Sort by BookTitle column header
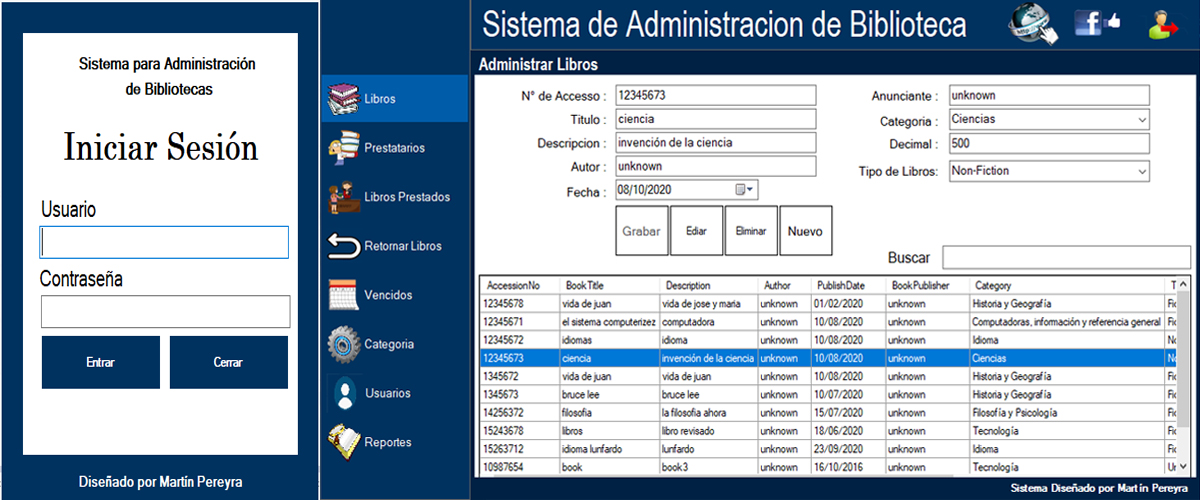The image size is (1200, 500). (609, 285)
